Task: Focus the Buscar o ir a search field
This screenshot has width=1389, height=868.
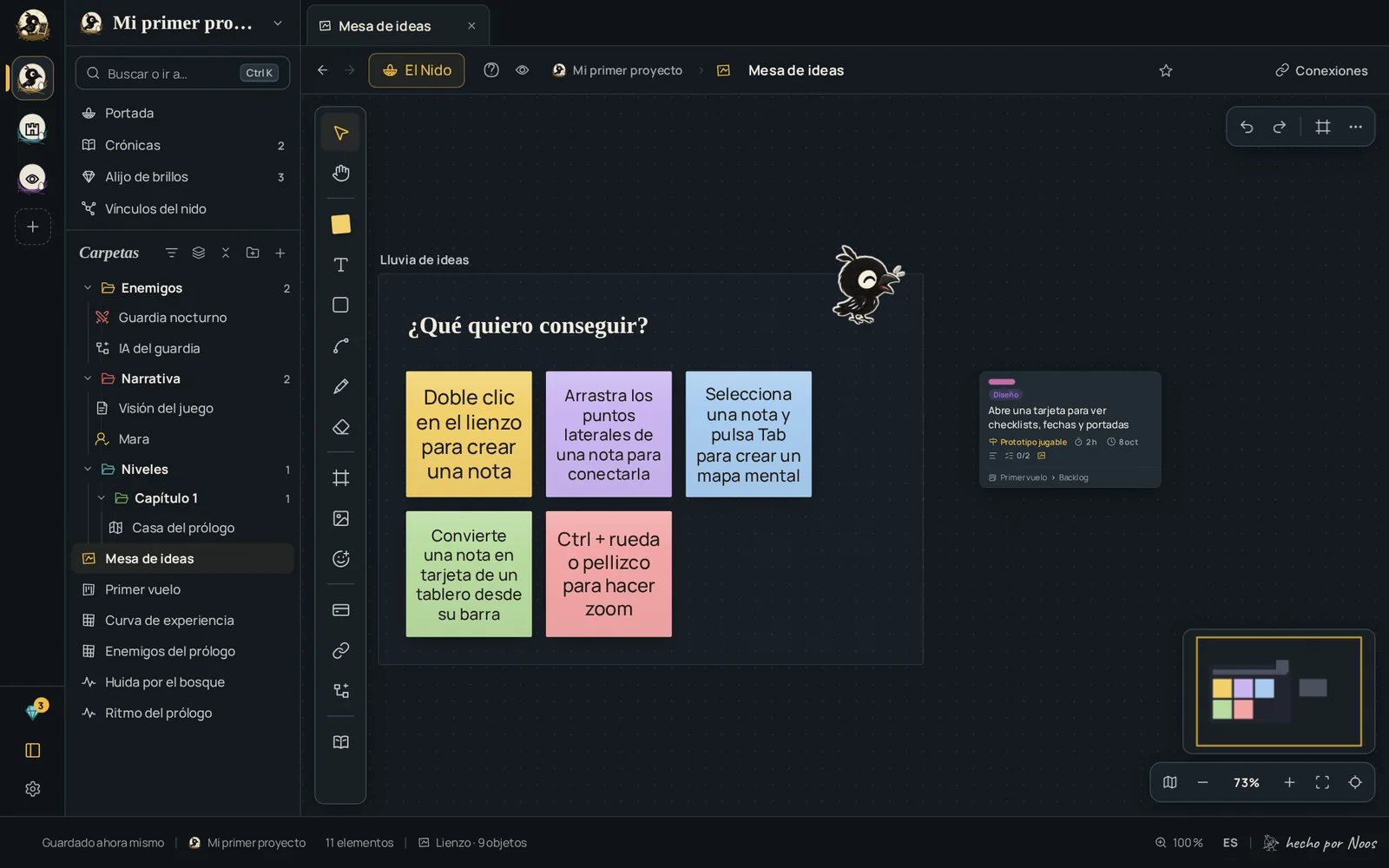Action: [183, 73]
